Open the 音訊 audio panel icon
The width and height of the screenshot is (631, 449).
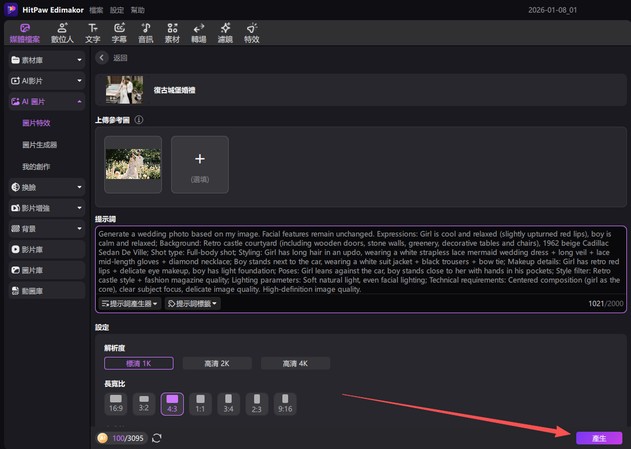pos(146,32)
